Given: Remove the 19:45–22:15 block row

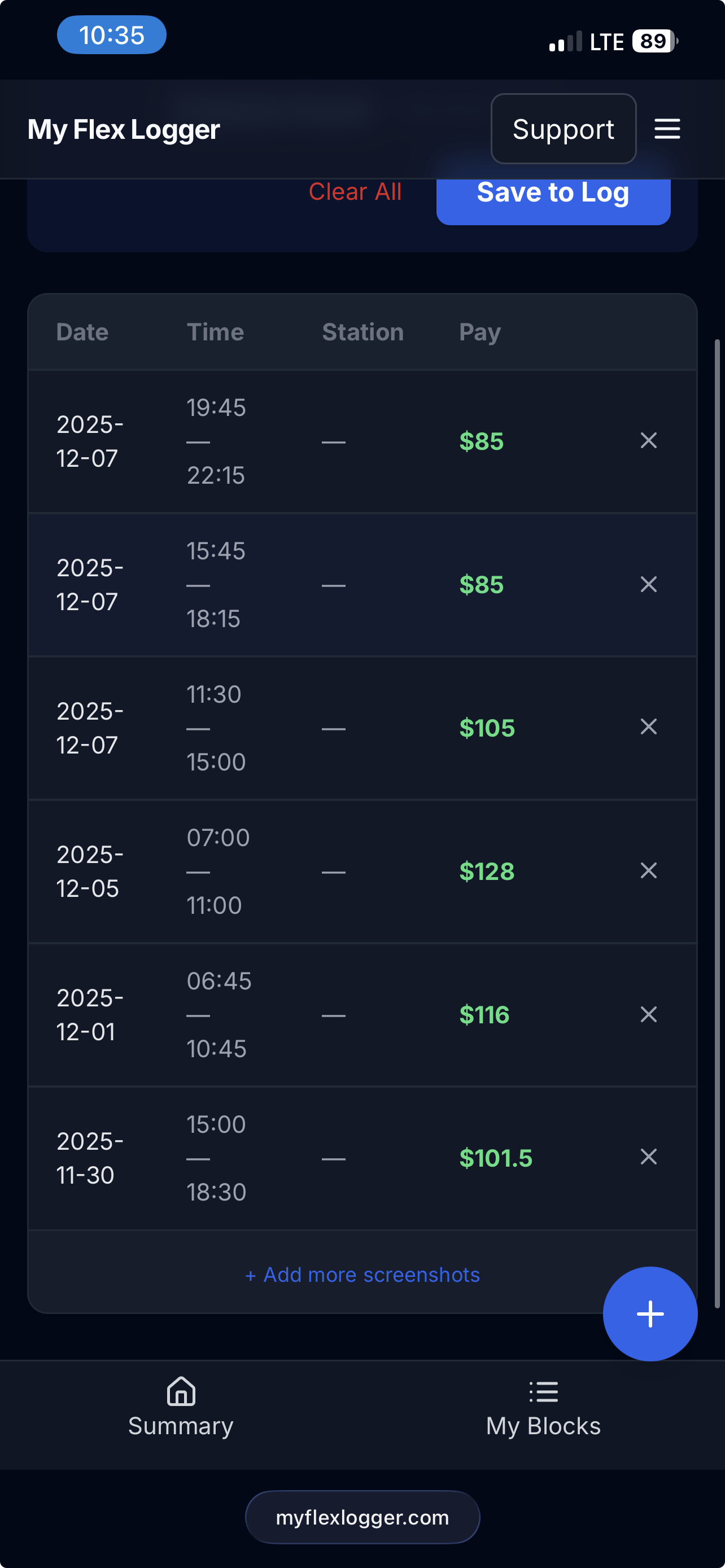Looking at the screenshot, I should [648, 441].
